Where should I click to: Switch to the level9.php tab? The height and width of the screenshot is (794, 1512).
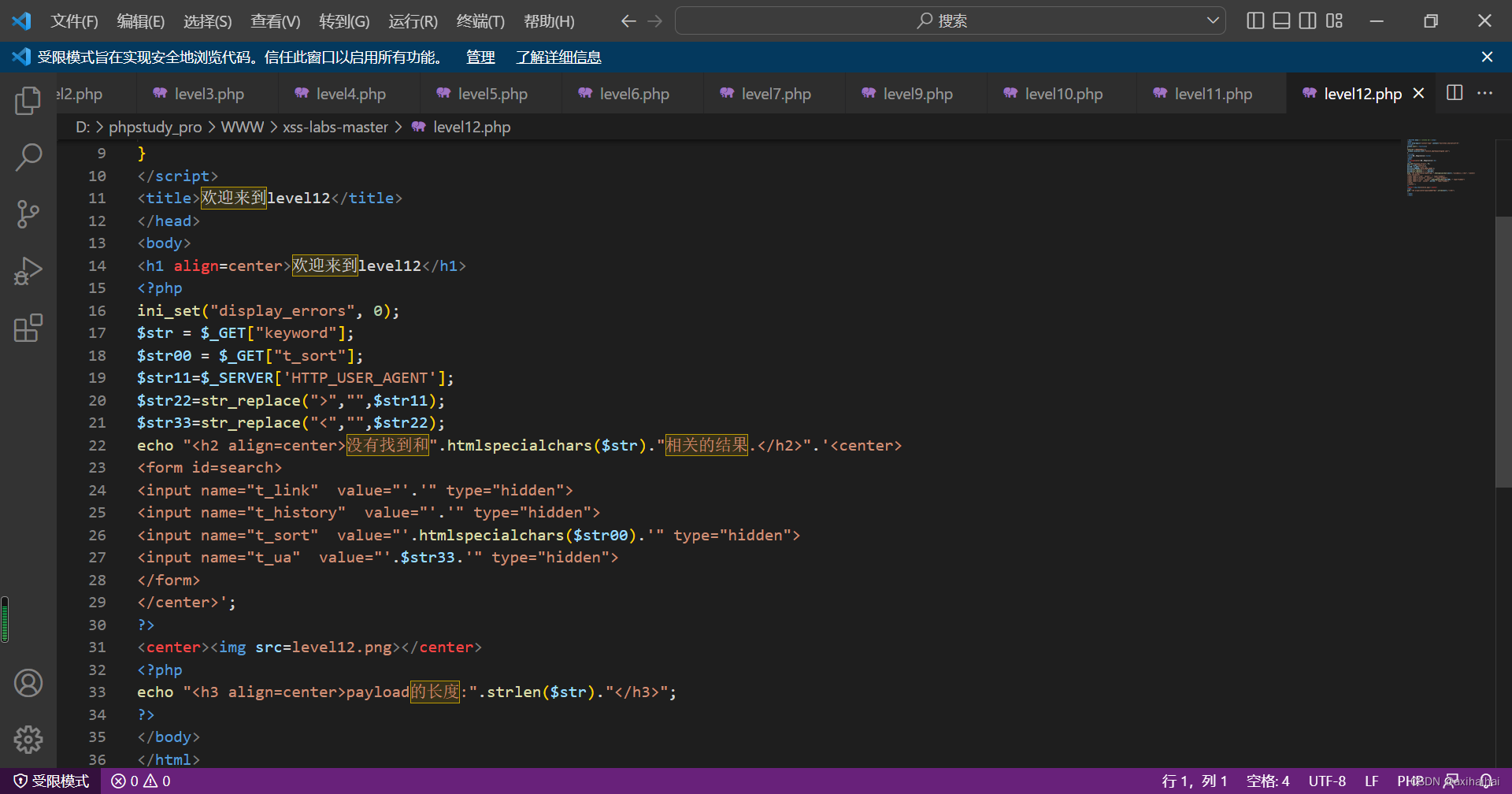pos(917,94)
